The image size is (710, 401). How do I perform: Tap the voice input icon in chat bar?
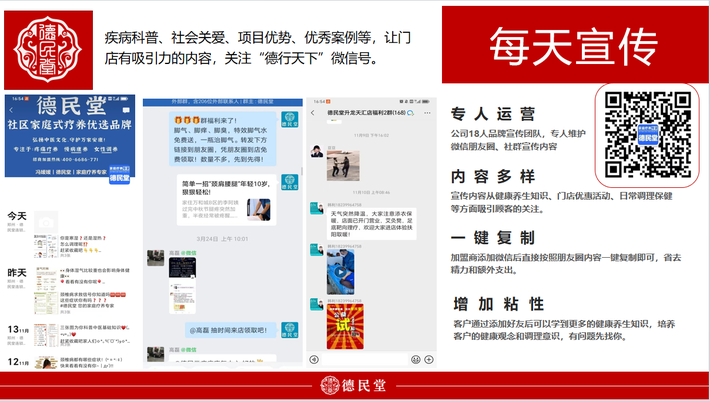[314, 359]
